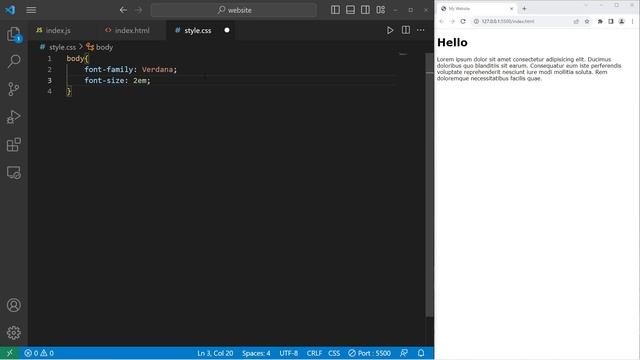The width and height of the screenshot is (640, 360).
Task: Toggle the secondary side bar layout icon
Action: click(x=365, y=10)
